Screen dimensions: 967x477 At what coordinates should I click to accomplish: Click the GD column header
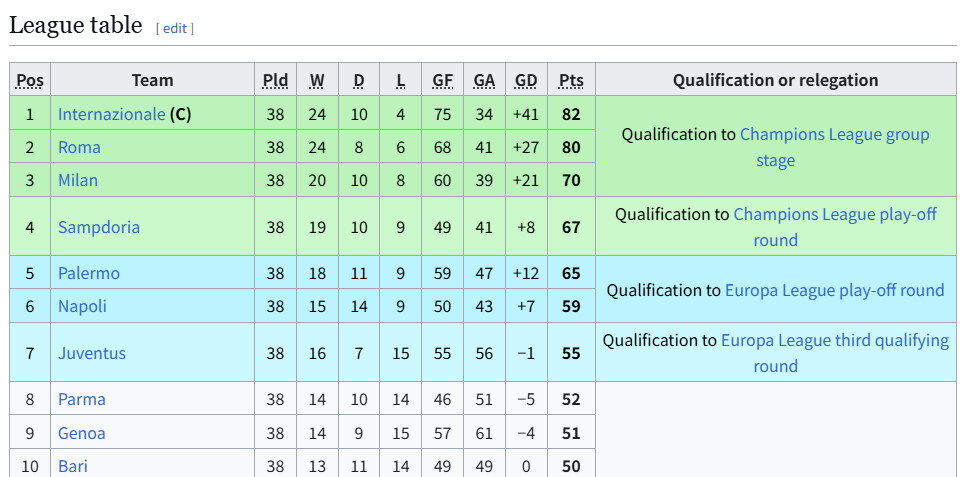tap(526, 80)
